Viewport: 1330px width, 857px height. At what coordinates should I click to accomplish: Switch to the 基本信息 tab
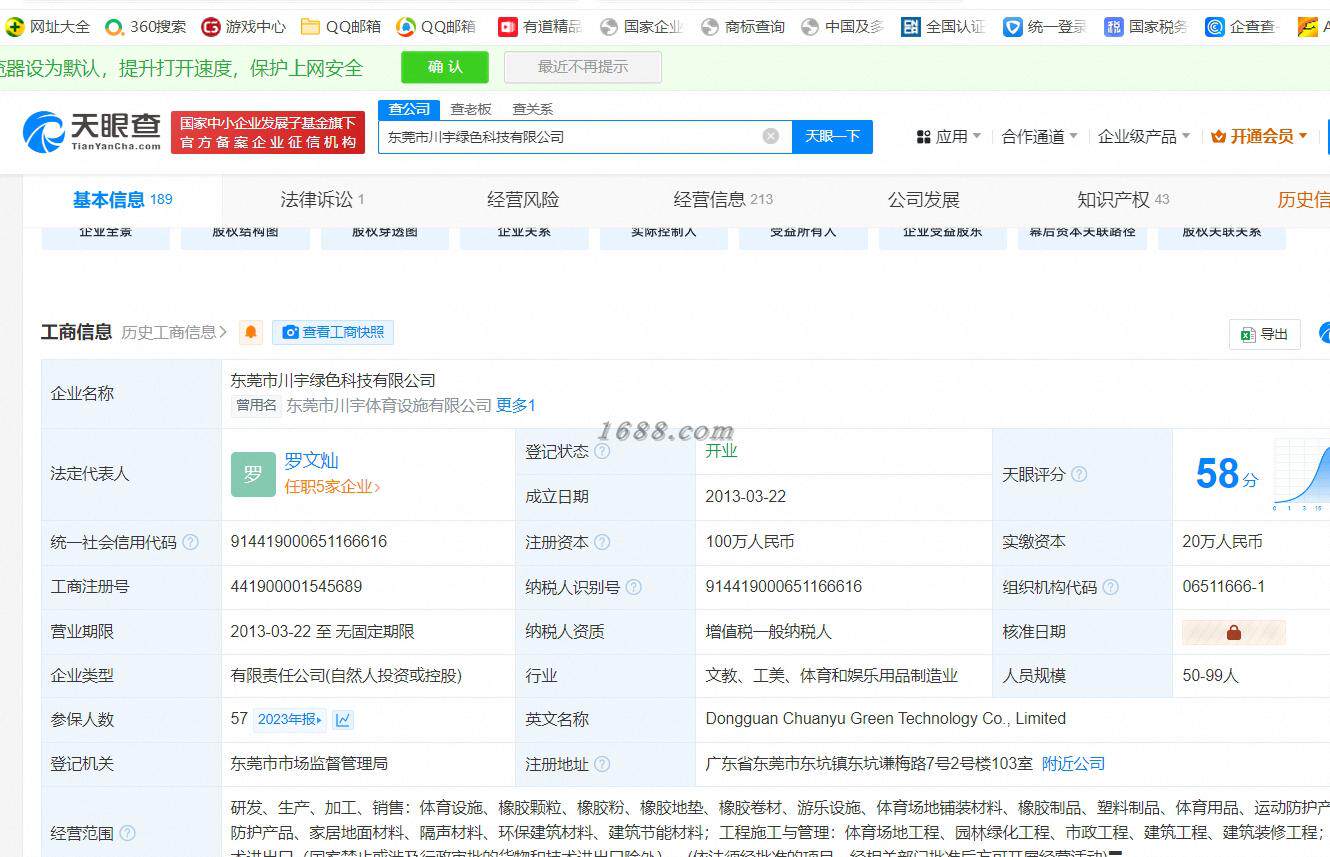click(123, 200)
